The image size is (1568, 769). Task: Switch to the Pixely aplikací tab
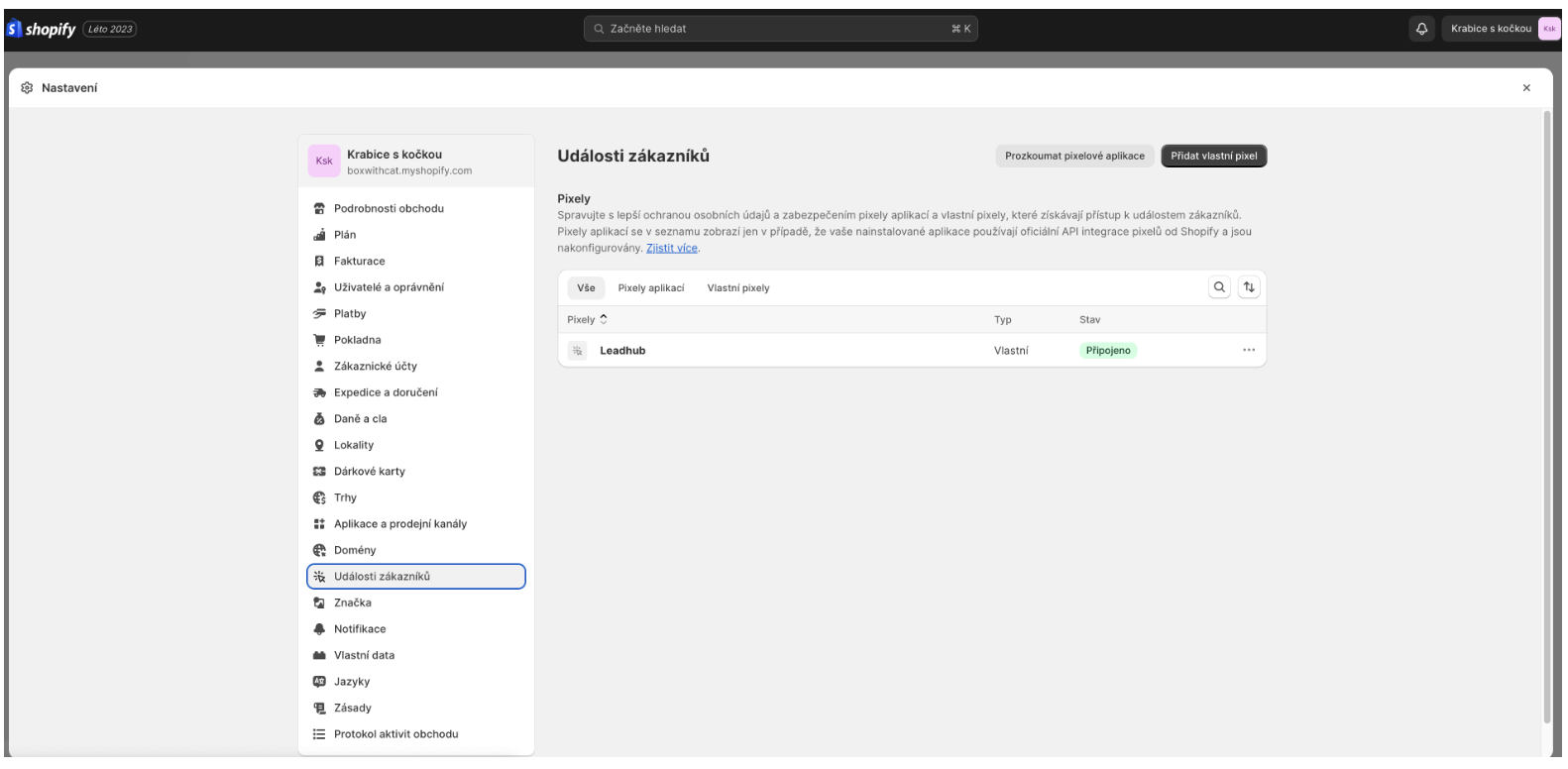(651, 287)
